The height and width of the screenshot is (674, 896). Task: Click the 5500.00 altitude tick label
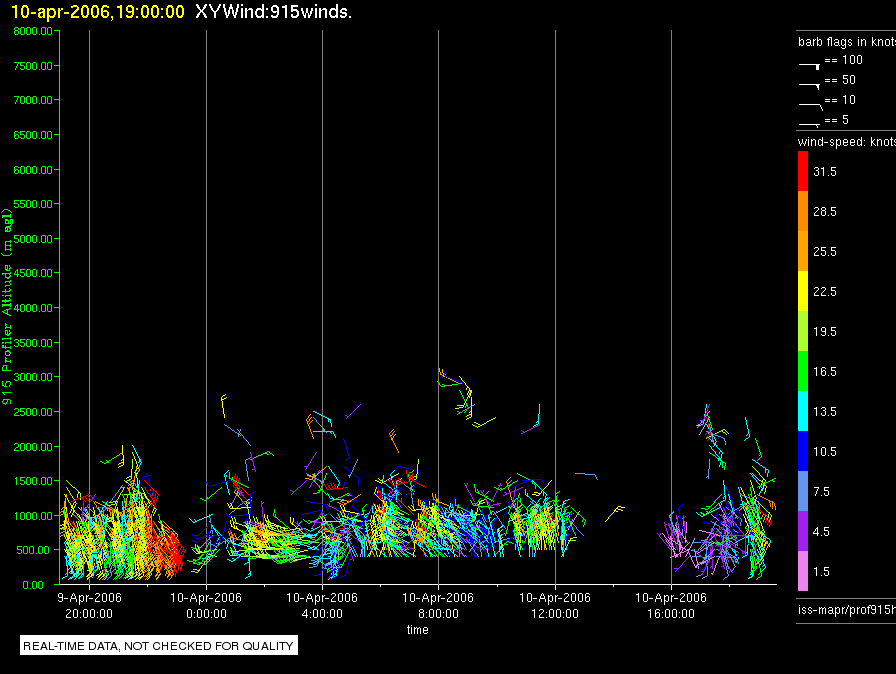click(33, 204)
